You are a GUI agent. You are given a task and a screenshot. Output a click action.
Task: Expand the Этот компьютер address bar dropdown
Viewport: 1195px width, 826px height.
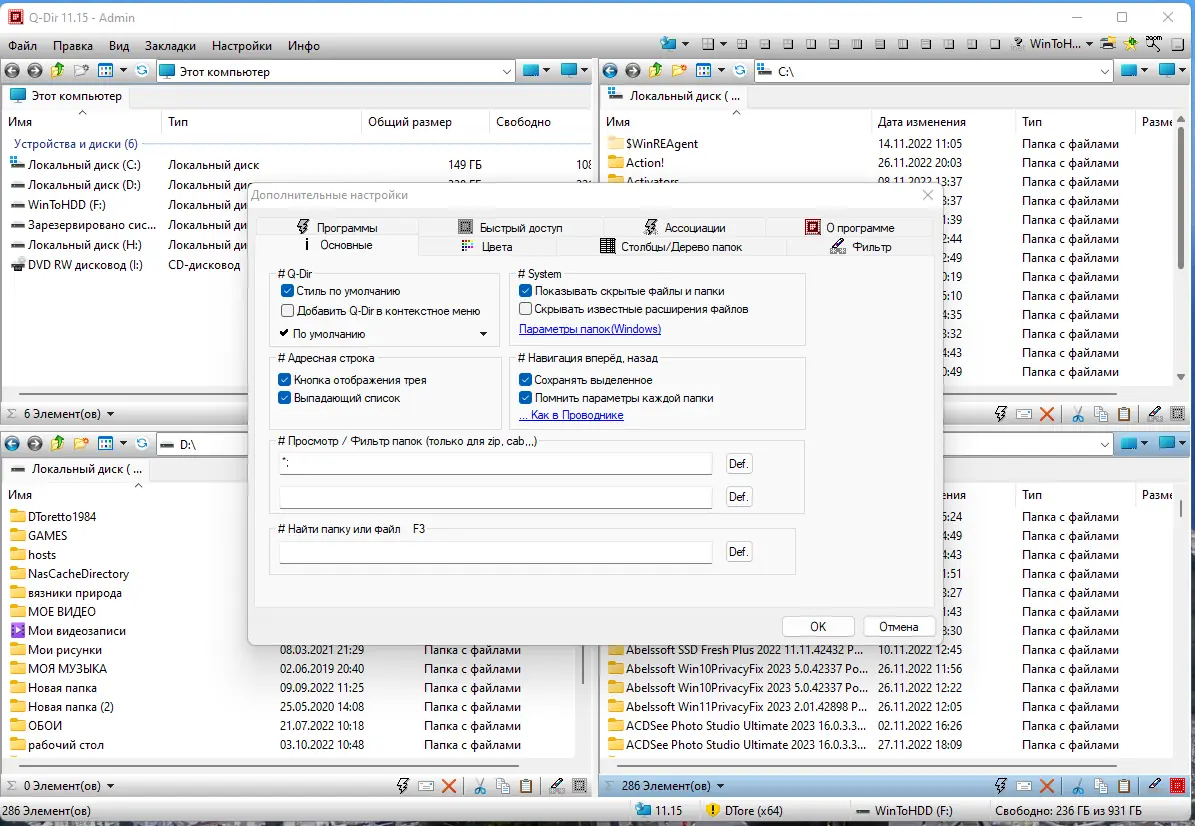[507, 71]
